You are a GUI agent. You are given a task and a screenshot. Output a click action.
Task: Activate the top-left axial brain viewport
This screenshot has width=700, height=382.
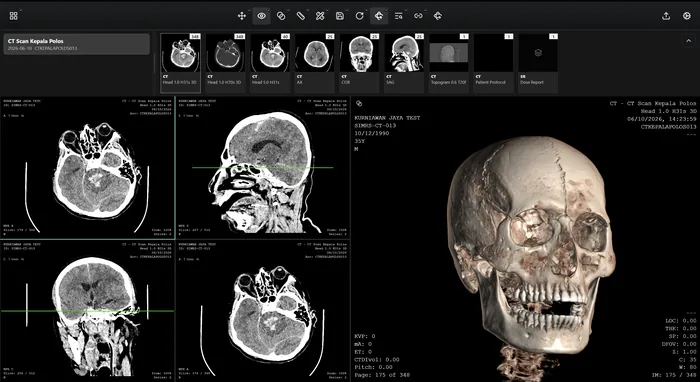tap(87, 168)
